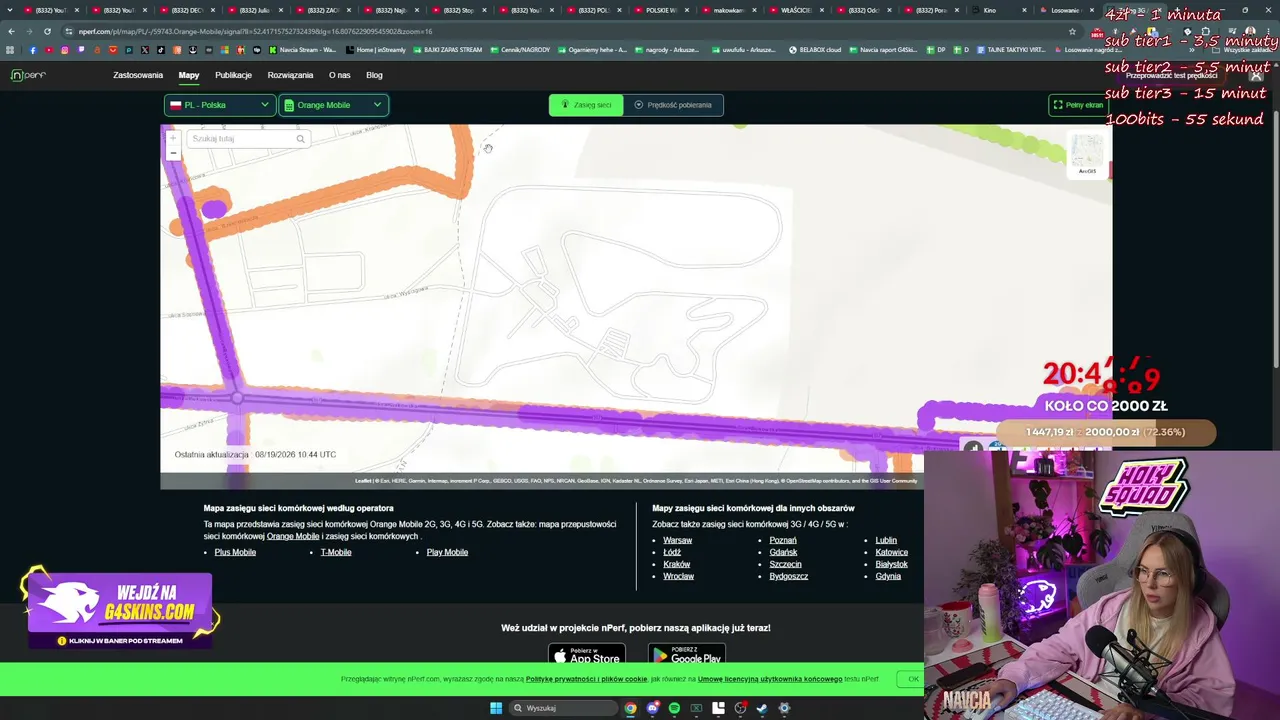The width and height of the screenshot is (1280, 720).
Task: Open the Wrocław coverage map link
Action: 678,576
